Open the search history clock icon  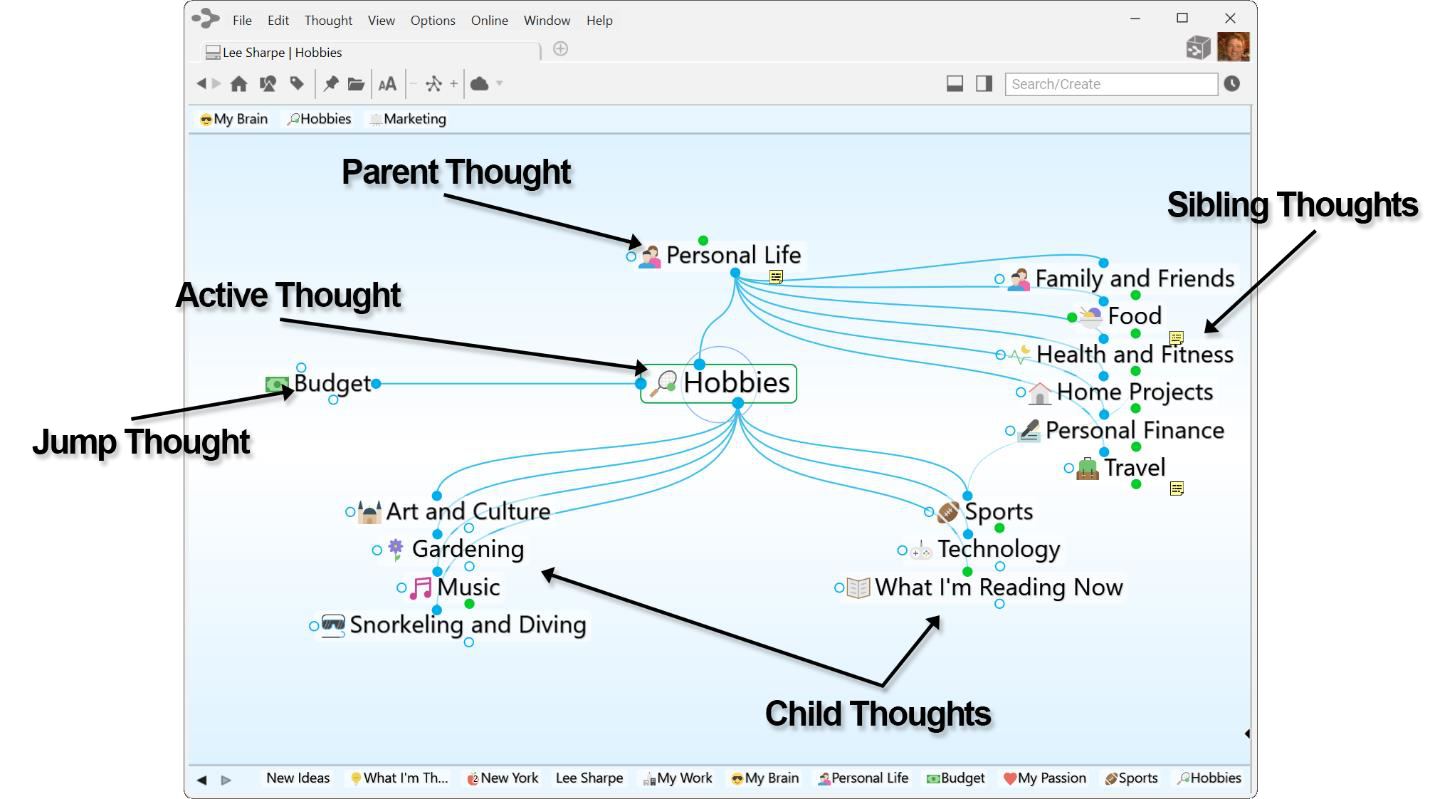coord(1232,84)
